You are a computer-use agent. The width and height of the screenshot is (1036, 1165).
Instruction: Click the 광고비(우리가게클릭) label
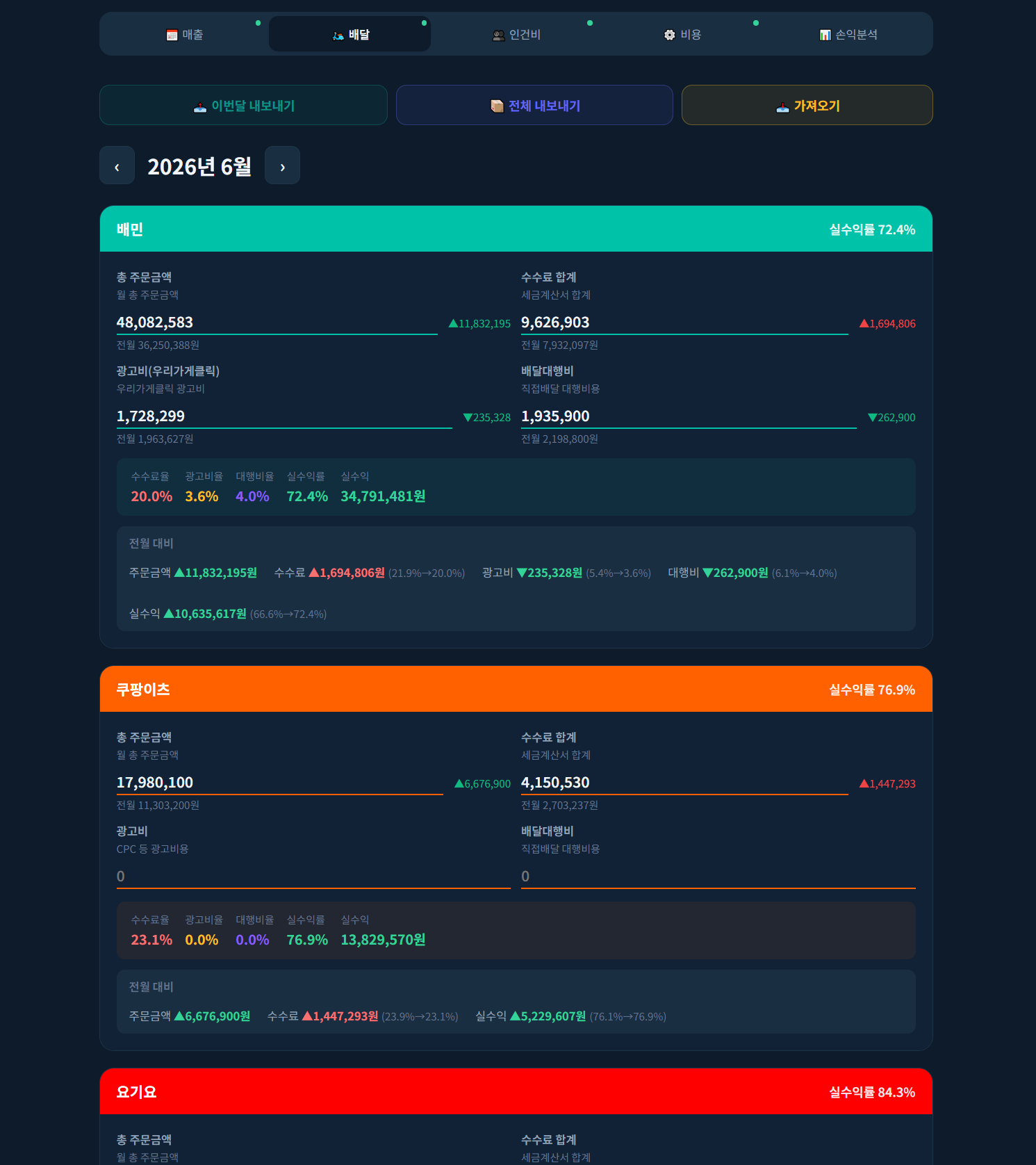click(168, 371)
